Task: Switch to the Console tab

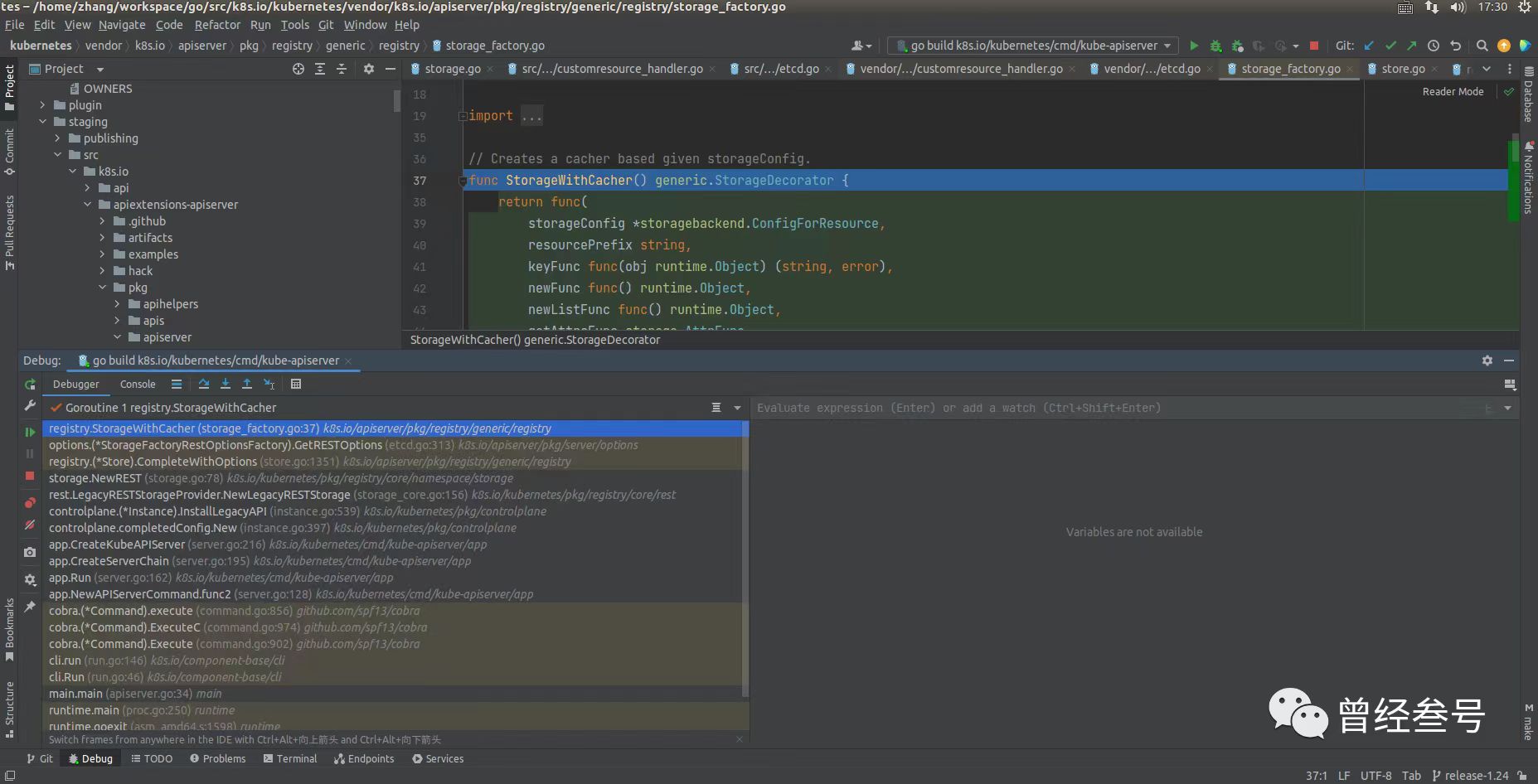Action: [138, 384]
